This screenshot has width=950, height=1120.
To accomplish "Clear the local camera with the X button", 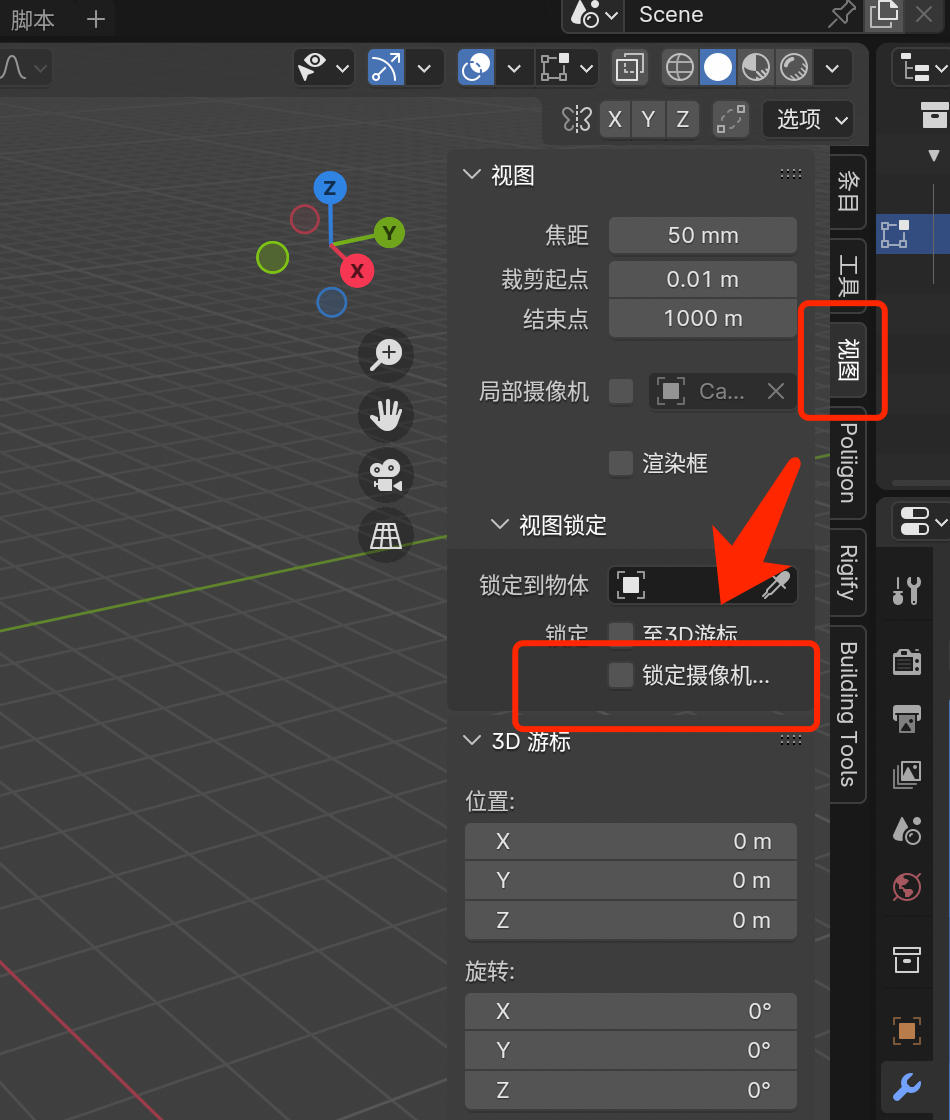I will (x=776, y=391).
